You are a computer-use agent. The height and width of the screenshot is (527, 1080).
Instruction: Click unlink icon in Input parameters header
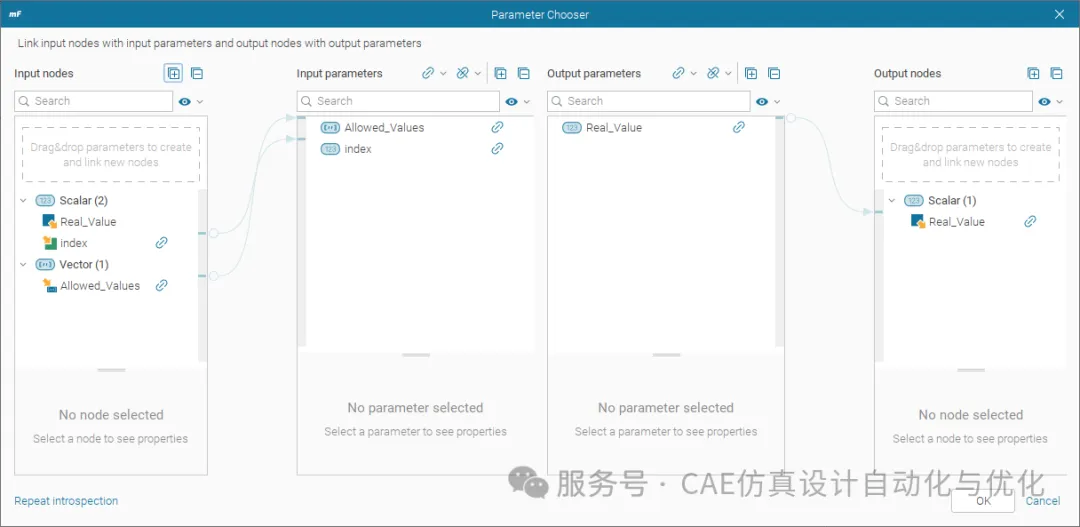[x=462, y=73]
